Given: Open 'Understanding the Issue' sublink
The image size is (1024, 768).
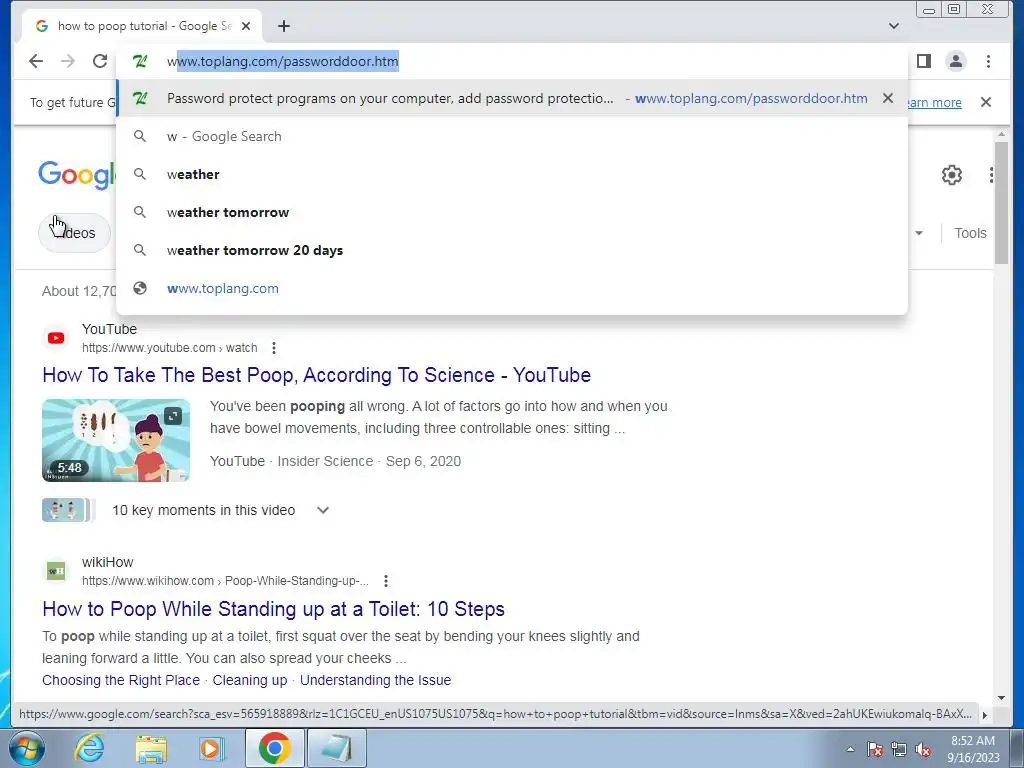Looking at the screenshot, I should coord(376,680).
